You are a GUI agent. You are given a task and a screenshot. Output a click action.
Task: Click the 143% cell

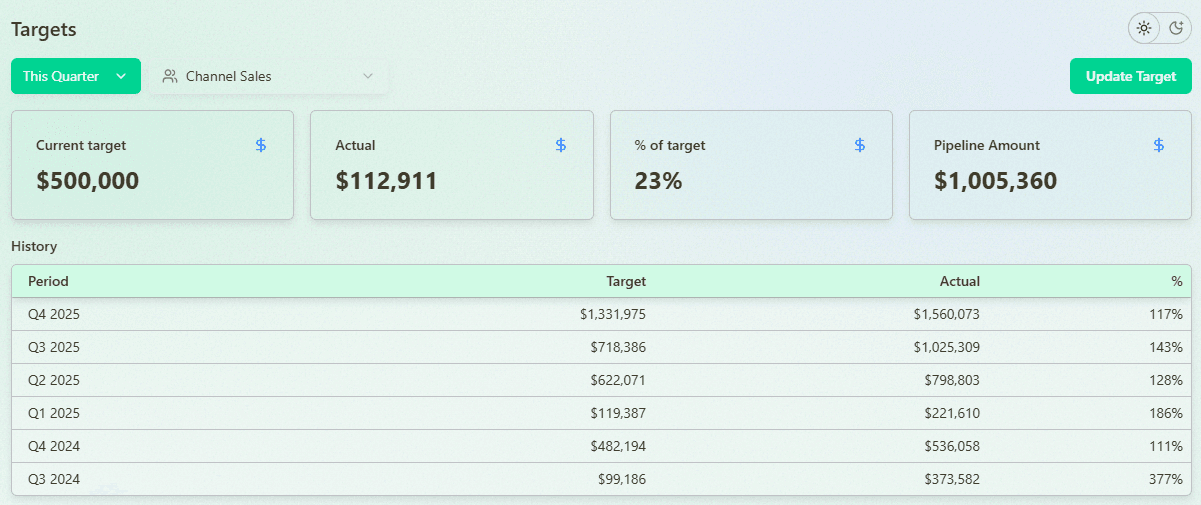[1166, 347]
